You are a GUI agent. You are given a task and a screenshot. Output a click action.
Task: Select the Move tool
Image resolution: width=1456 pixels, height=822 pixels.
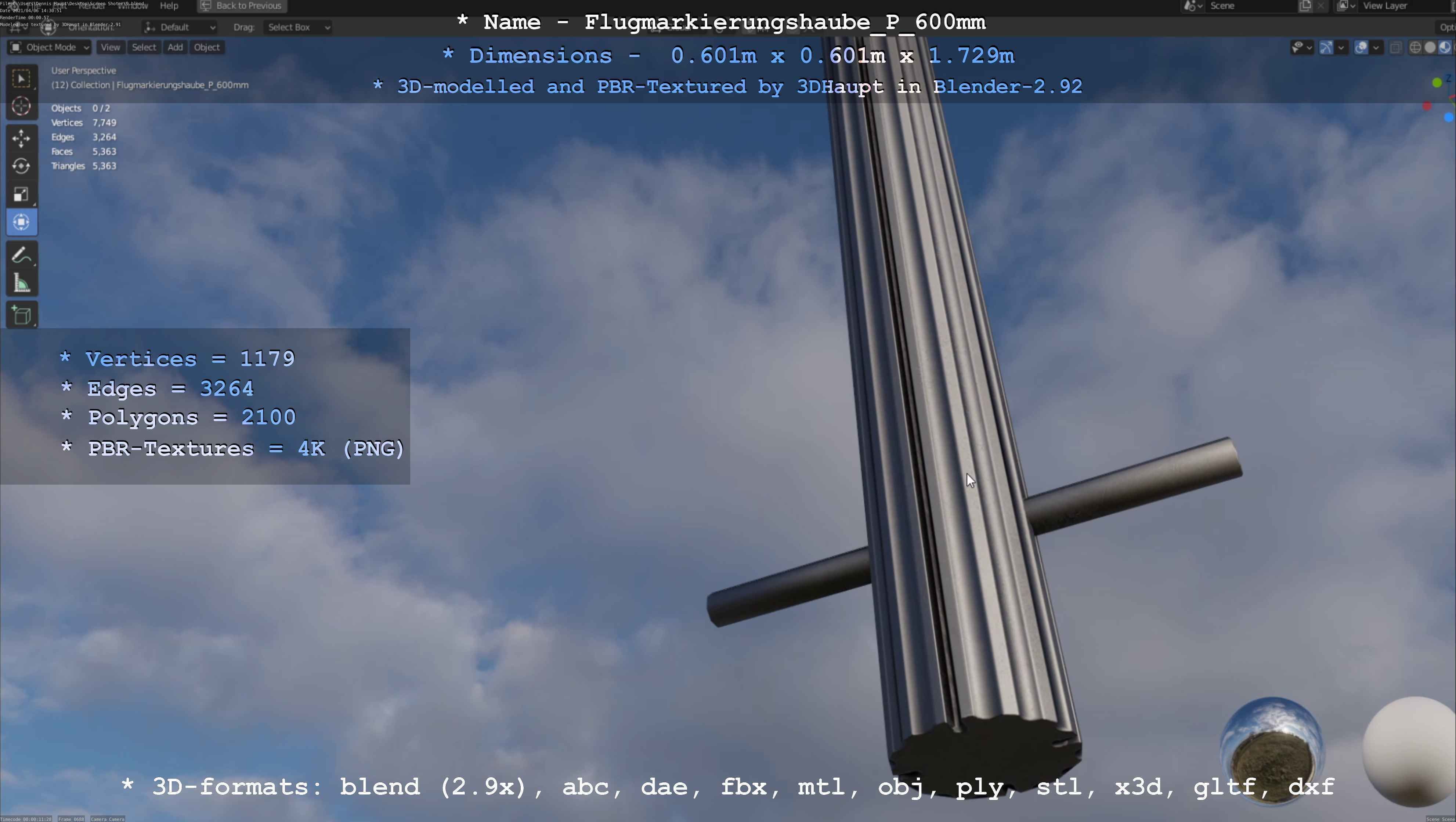pyautogui.click(x=21, y=138)
